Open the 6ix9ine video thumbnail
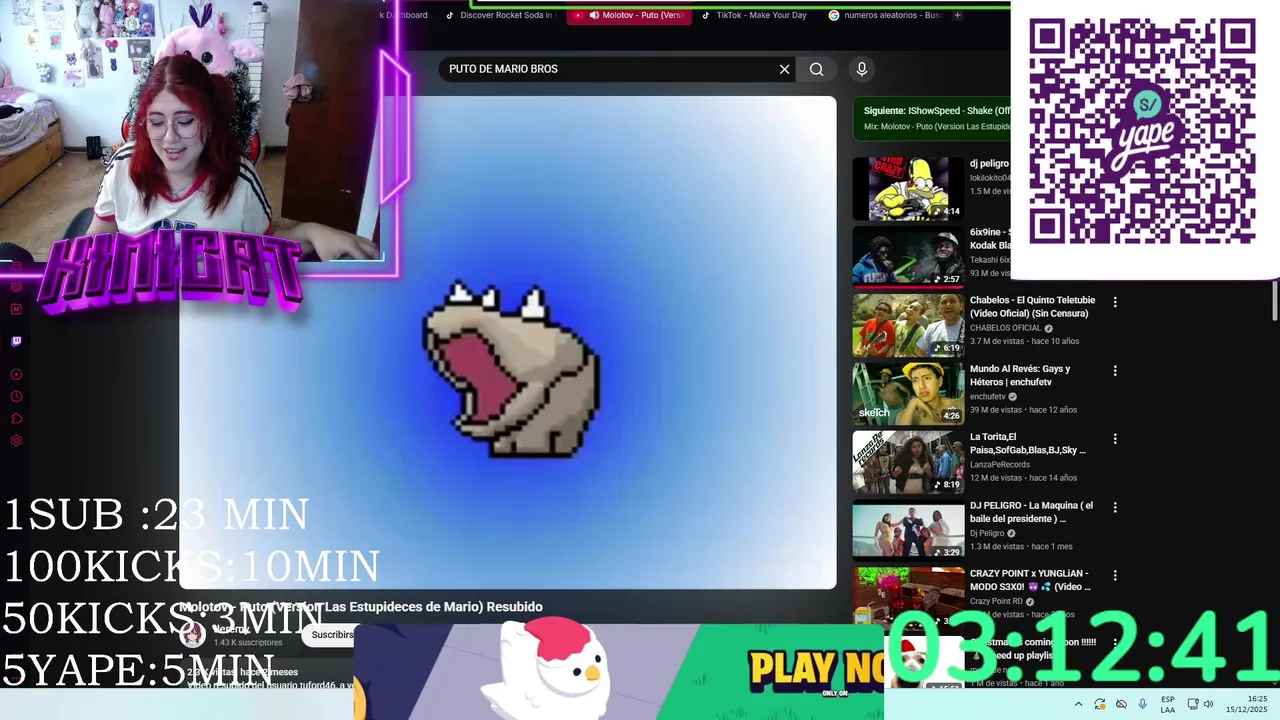Screen dimensions: 1280x720 click(908, 257)
